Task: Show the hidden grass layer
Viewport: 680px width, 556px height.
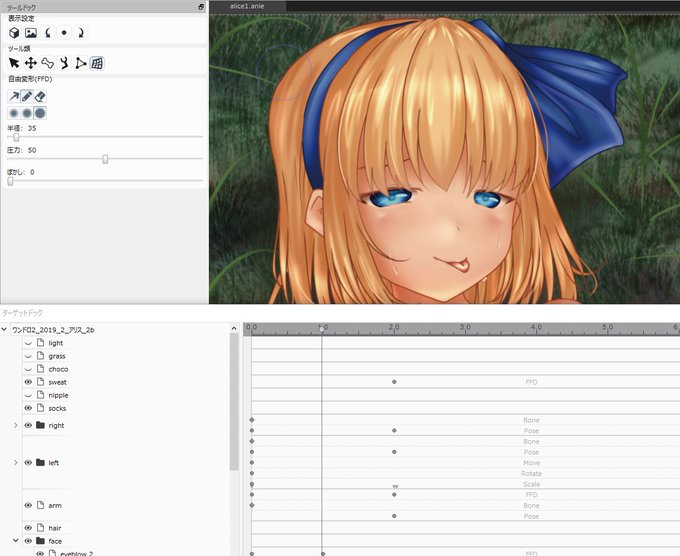Action: (28, 356)
